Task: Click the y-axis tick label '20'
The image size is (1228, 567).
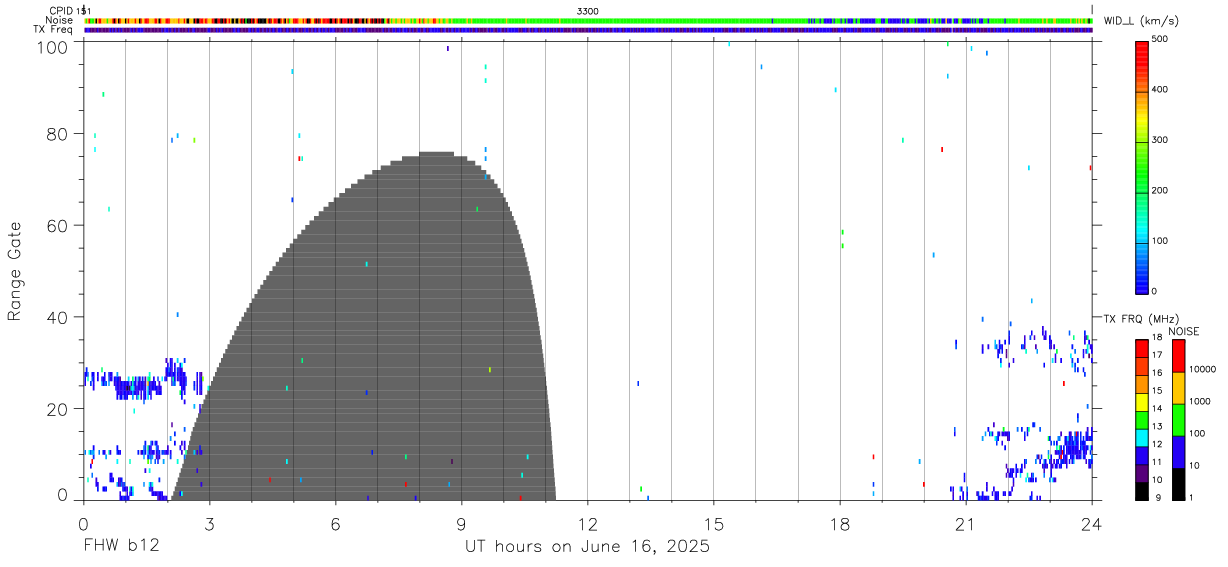Action: tap(58, 409)
